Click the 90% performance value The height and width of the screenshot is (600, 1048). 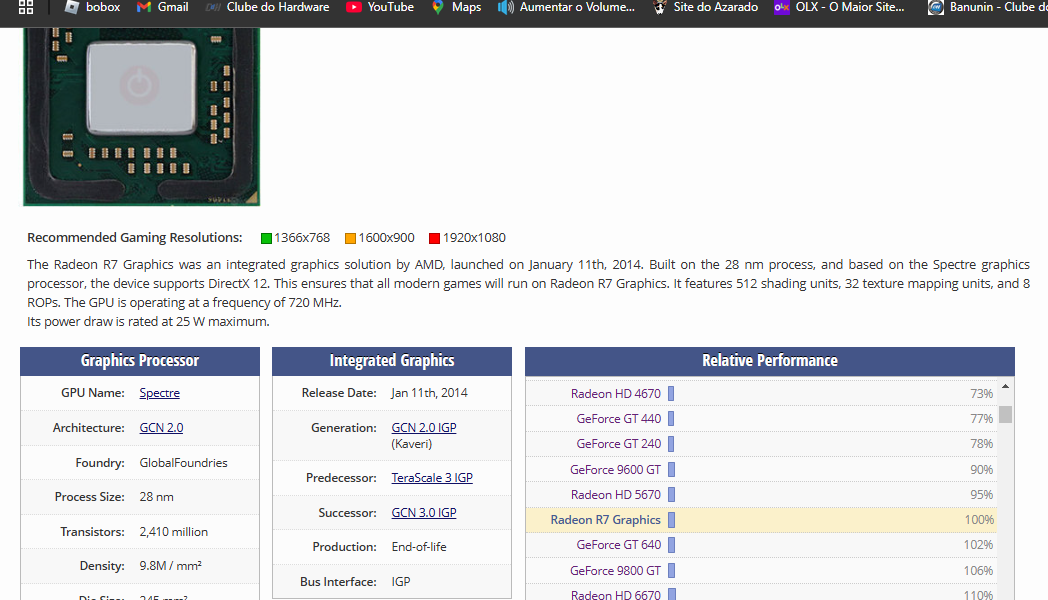click(x=981, y=470)
